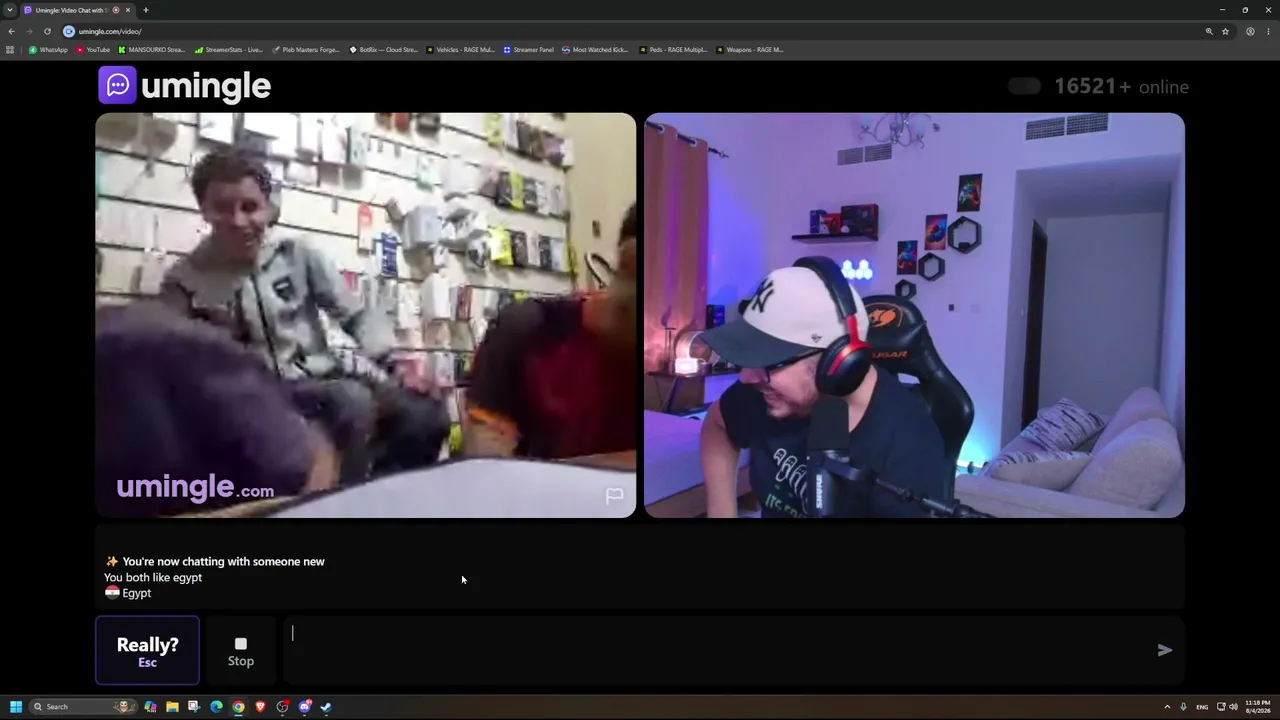The height and width of the screenshot is (720, 1280).
Task: Focus the address bar showing umingle.com/video/
Action: tap(630, 31)
